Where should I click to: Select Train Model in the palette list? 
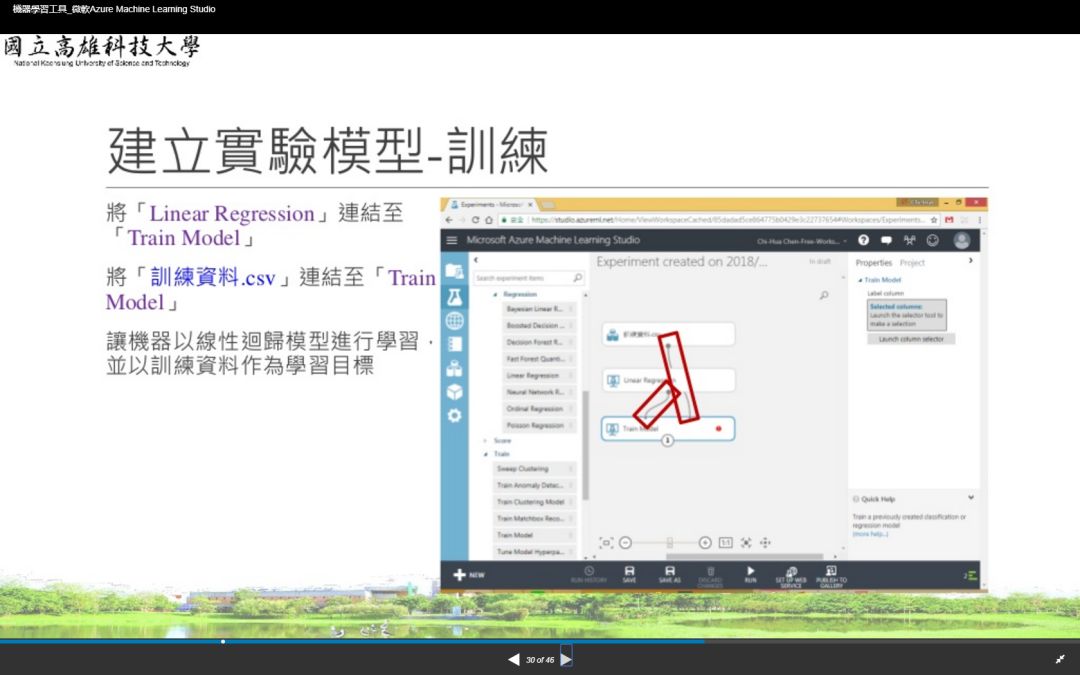coord(534,535)
